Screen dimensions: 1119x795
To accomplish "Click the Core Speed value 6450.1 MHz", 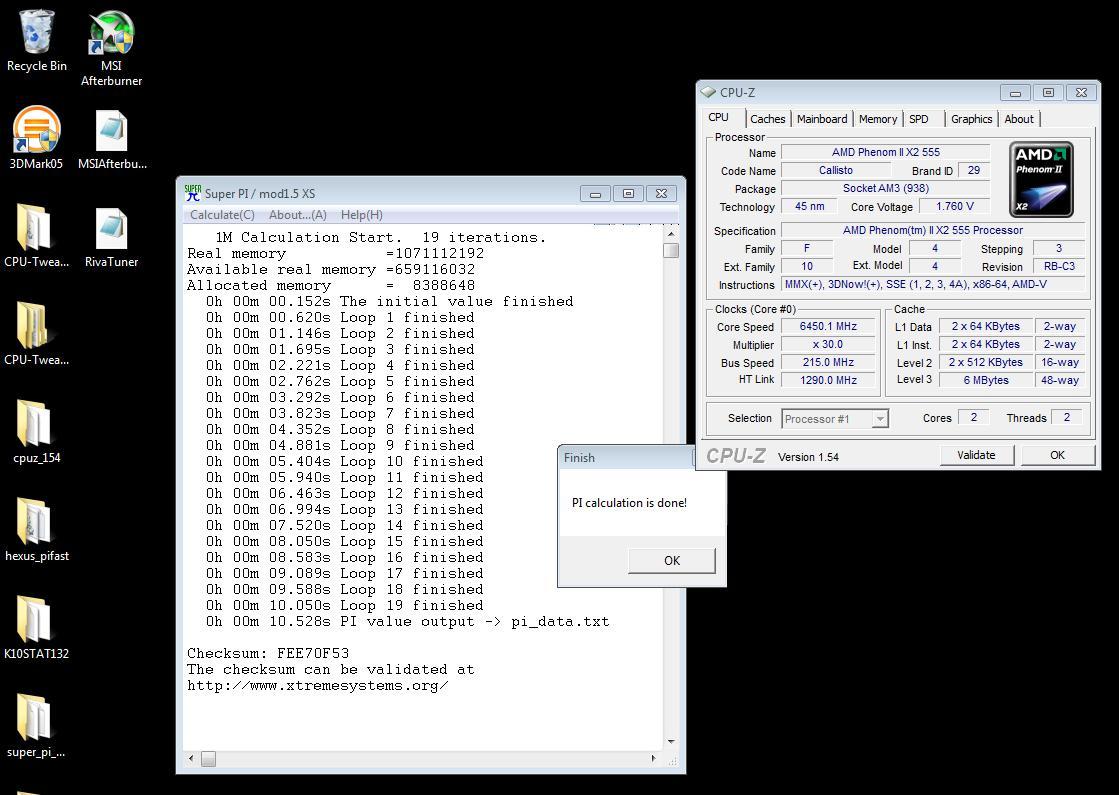I will pyautogui.click(x=828, y=326).
